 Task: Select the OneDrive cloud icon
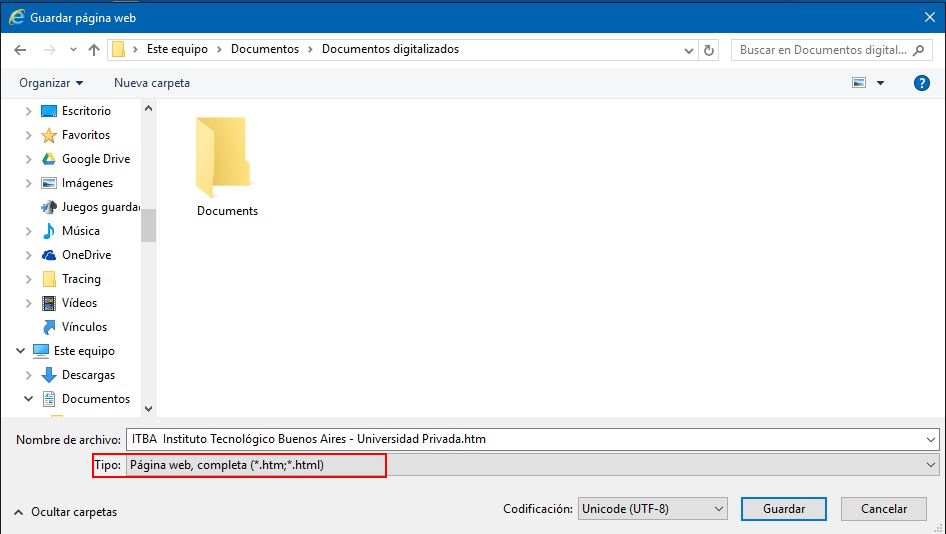click(x=49, y=255)
